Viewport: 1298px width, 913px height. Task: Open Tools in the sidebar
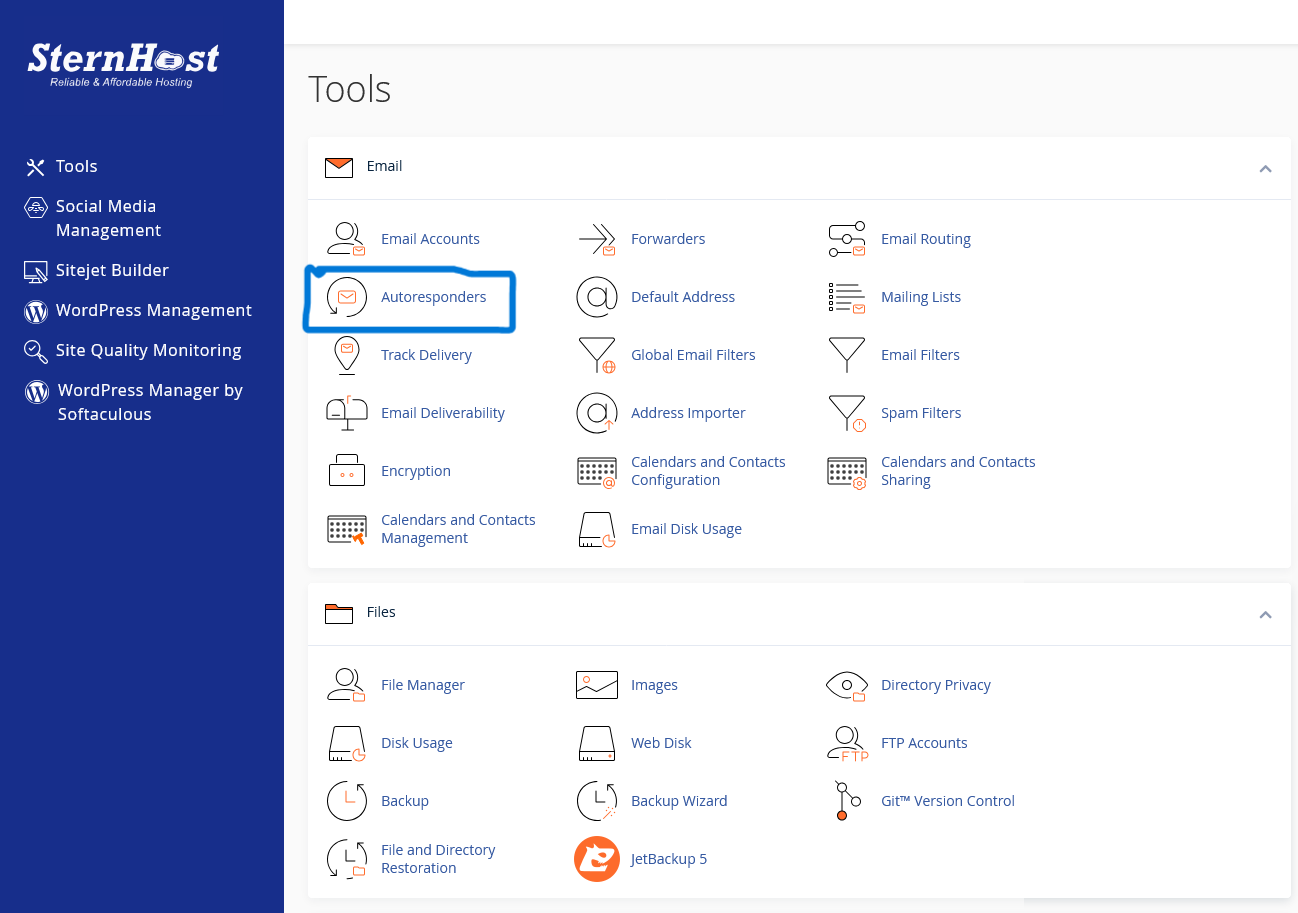(x=76, y=166)
